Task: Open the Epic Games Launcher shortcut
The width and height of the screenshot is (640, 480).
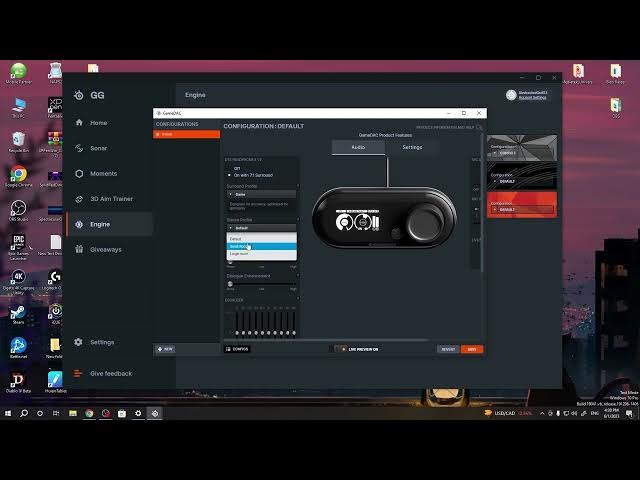Action: click(x=18, y=247)
